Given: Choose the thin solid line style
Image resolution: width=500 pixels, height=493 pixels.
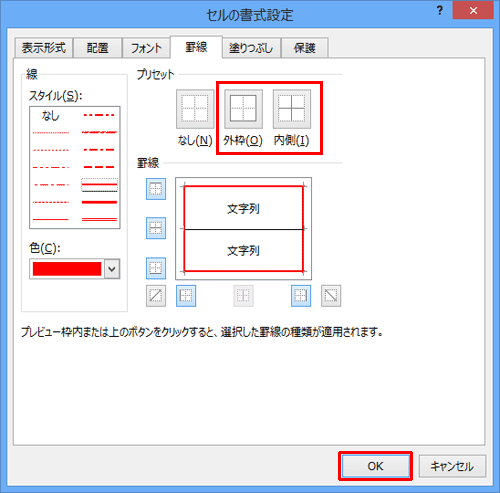Looking at the screenshot, I should (51, 219).
